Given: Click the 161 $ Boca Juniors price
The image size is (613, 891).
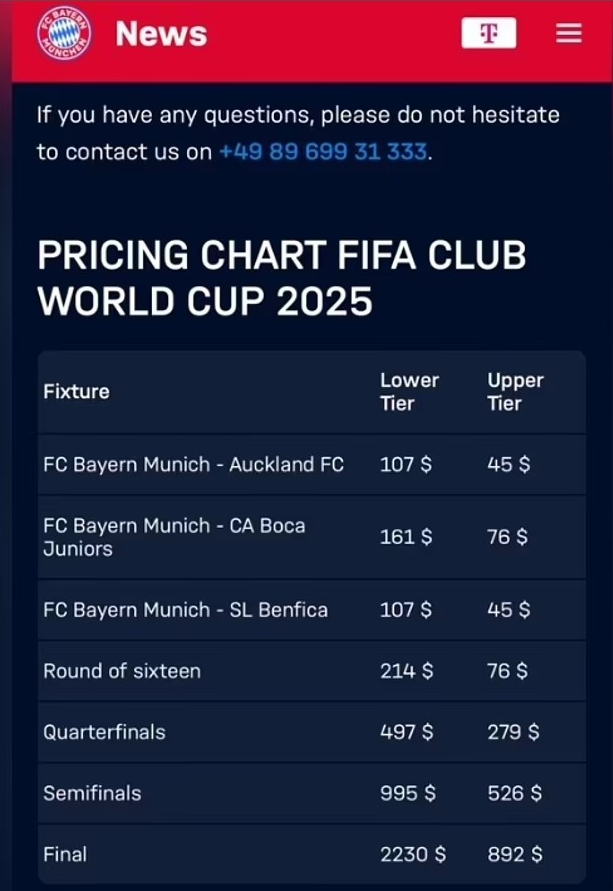Looking at the screenshot, I should coord(406,537).
